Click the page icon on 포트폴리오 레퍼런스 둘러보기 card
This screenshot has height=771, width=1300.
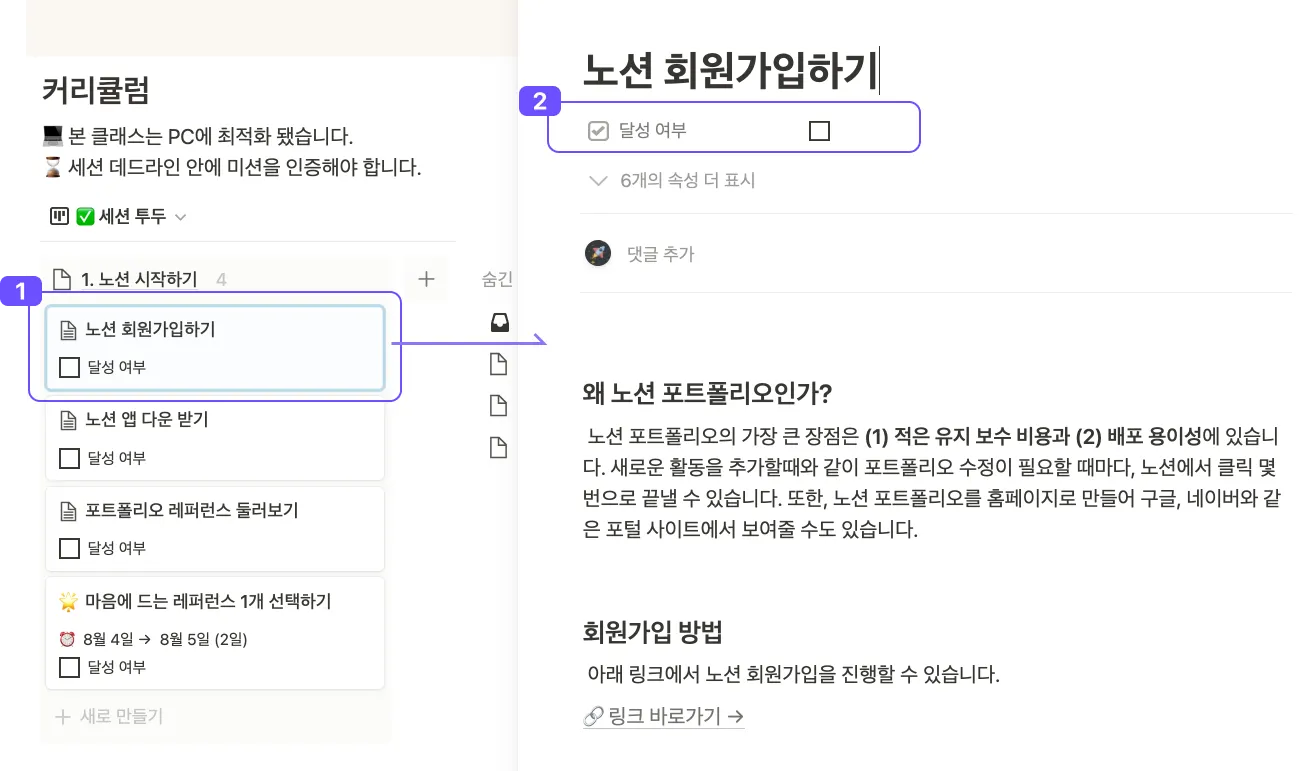pyautogui.click(x=68, y=511)
